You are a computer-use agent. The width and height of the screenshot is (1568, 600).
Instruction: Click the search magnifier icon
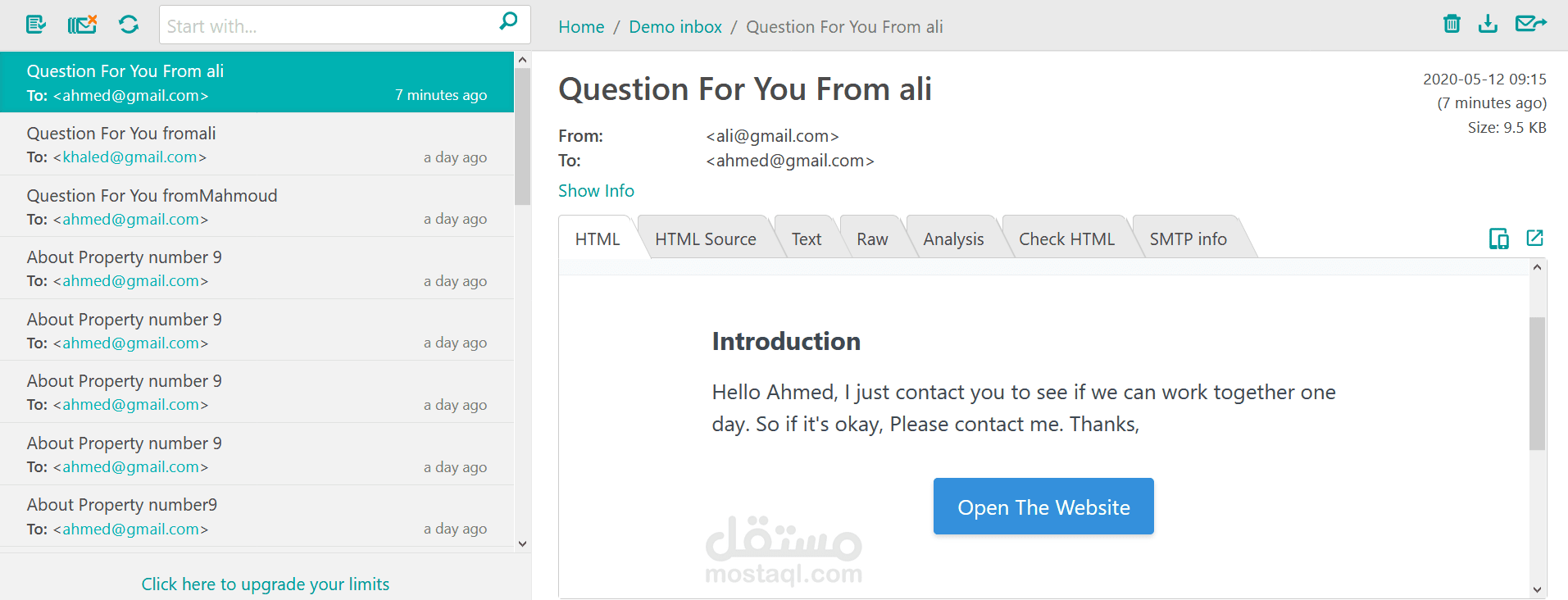[508, 22]
